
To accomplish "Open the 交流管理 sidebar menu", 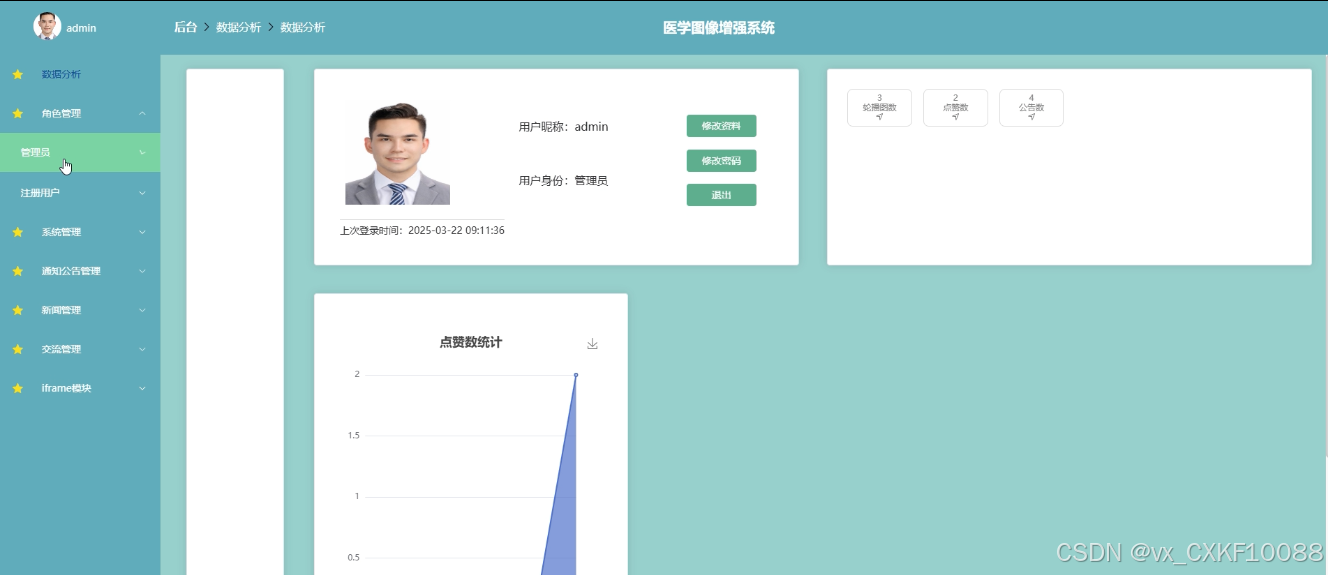I will pos(80,349).
